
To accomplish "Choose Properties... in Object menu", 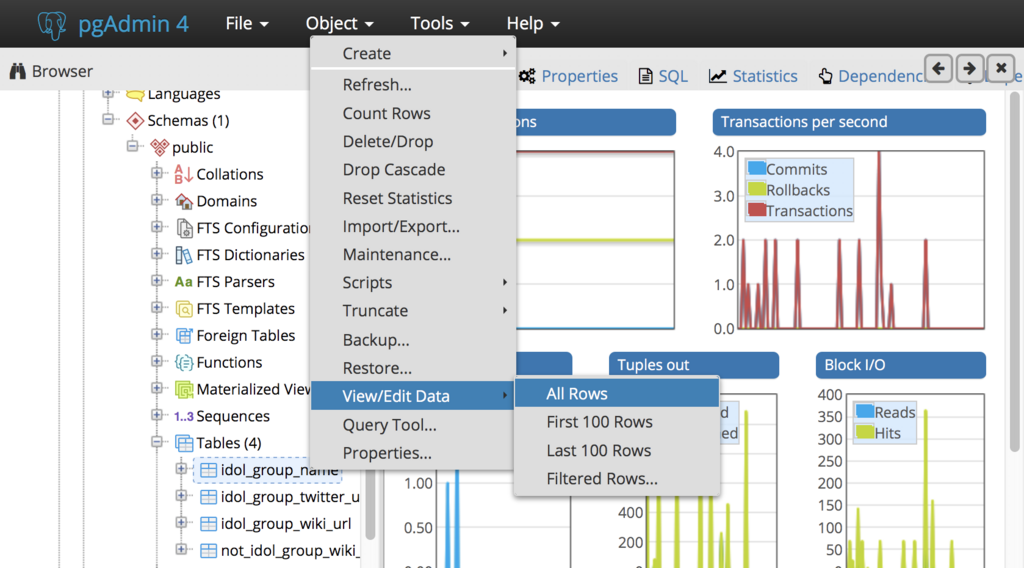I will pyautogui.click(x=413, y=453).
